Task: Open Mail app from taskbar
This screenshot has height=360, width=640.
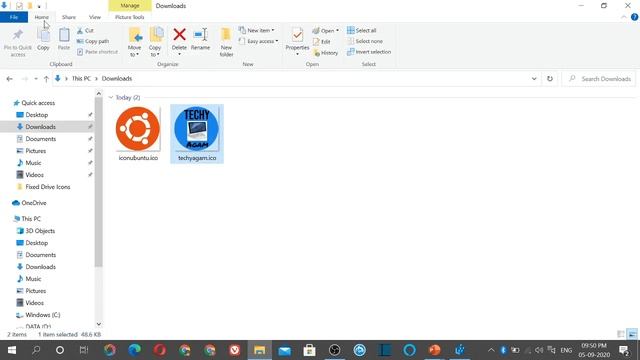Action: click(284, 350)
